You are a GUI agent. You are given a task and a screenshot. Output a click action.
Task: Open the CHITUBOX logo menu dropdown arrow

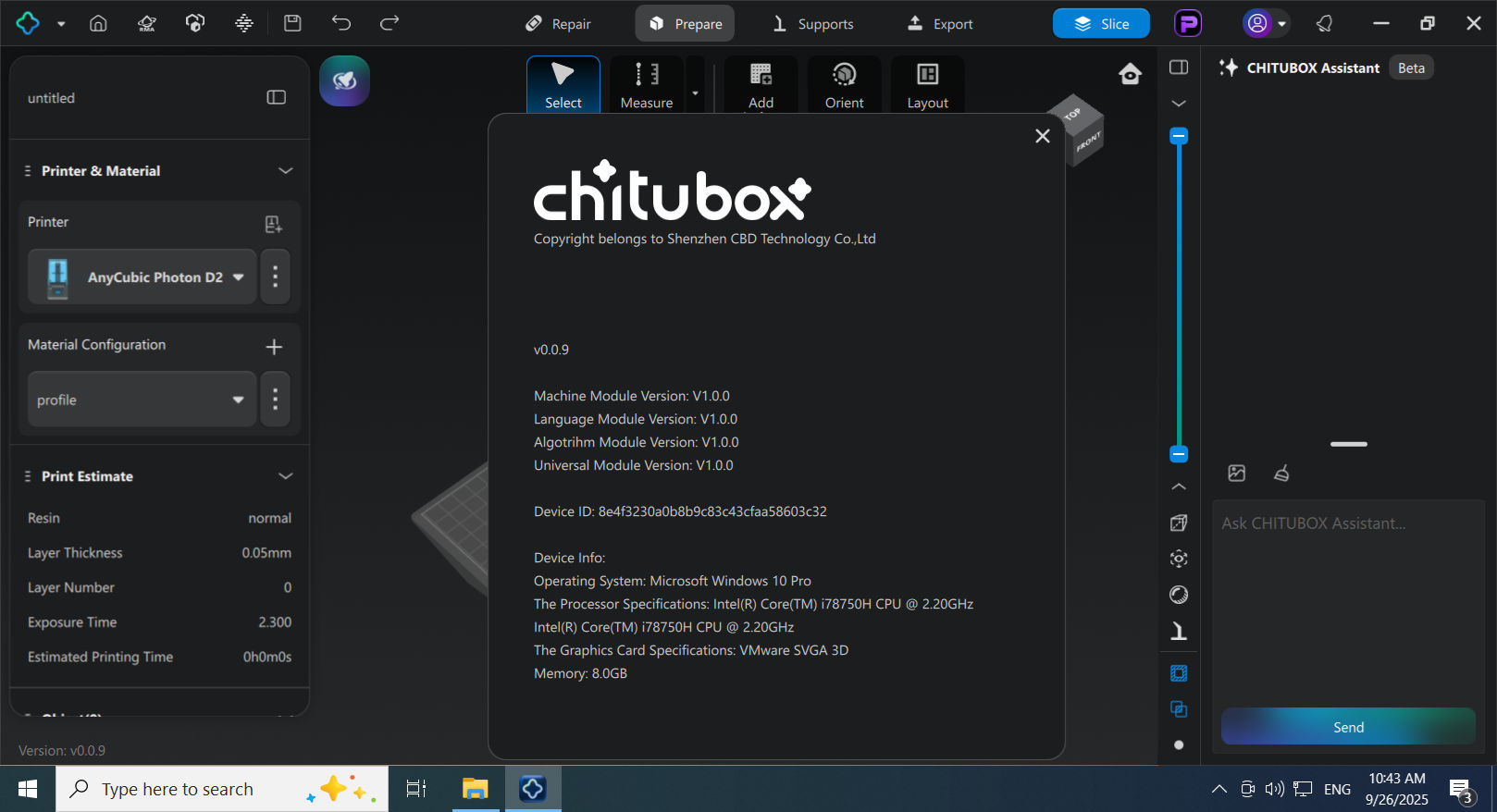[61, 24]
